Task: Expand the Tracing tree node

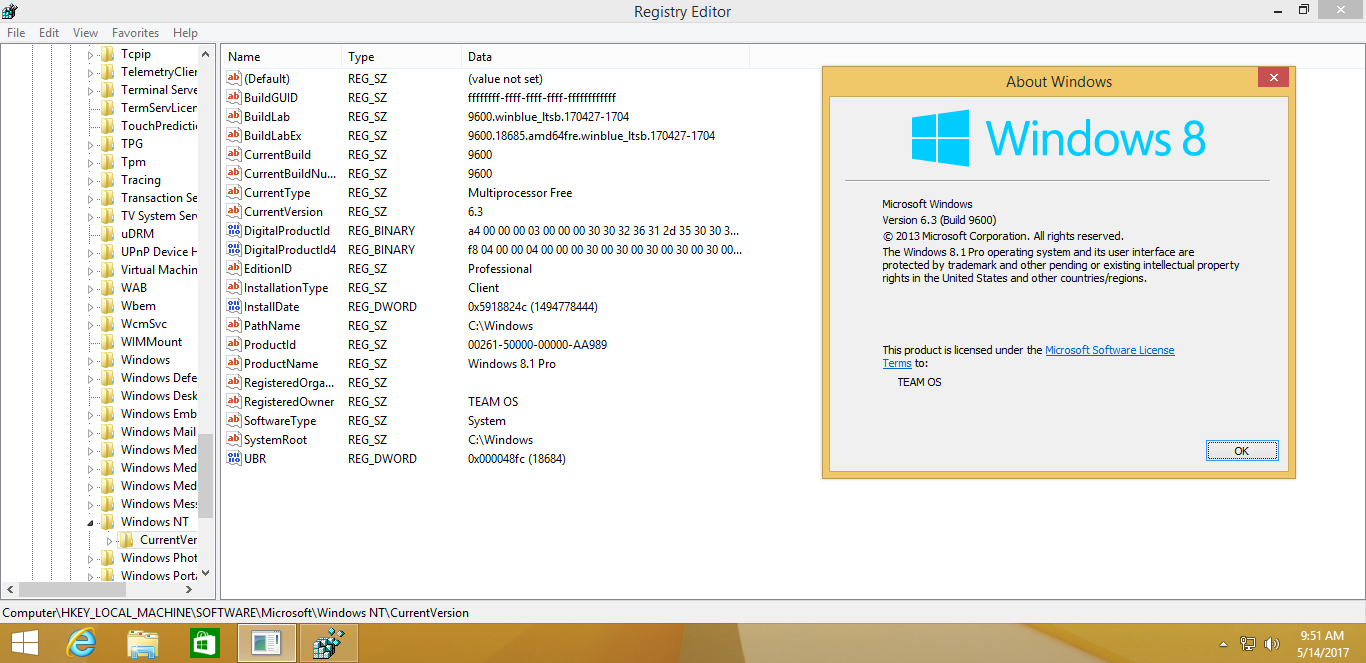Action: pyautogui.click(x=90, y=181)
